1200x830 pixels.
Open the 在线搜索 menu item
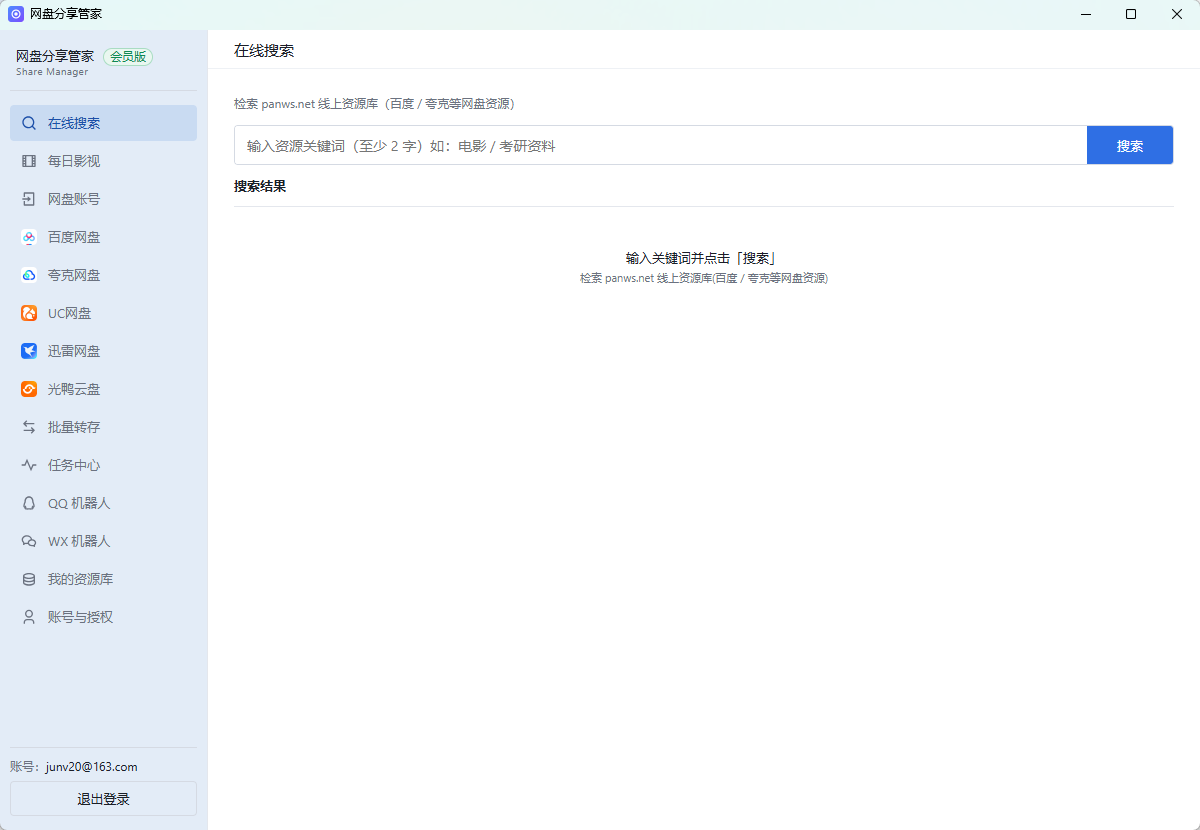pyautogui.click(x=104, y=123)
